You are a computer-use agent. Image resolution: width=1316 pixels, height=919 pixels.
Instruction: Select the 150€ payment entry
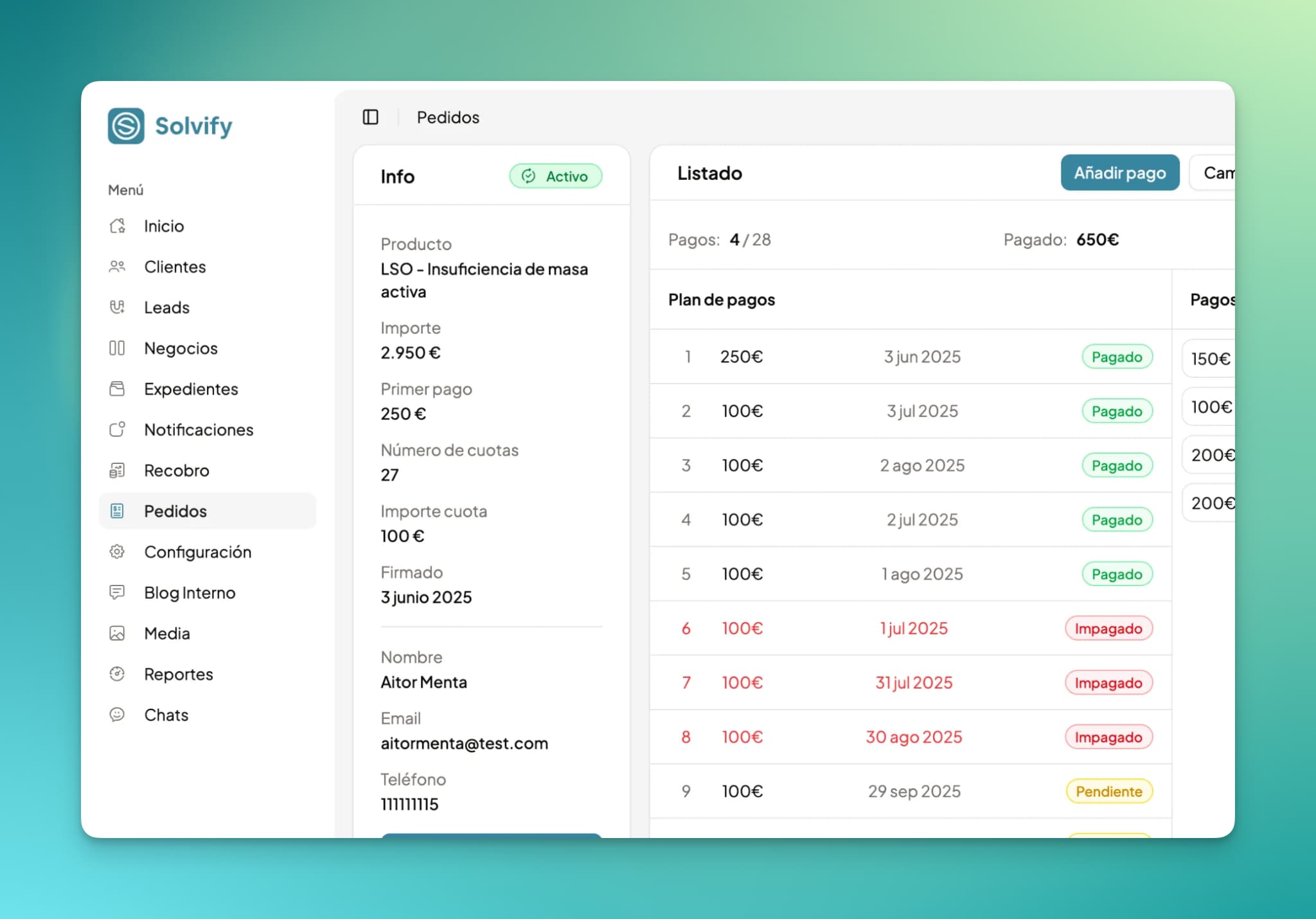[x=1210, y=359]
